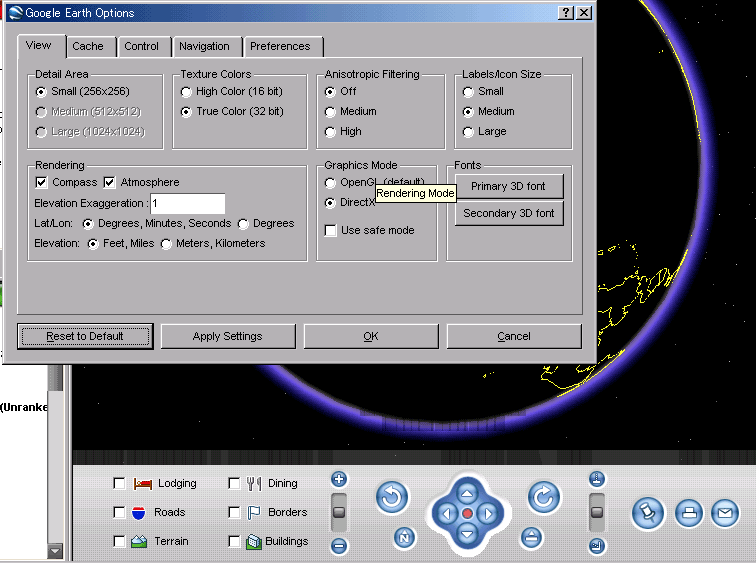Image resolution: width=756 pixels, height=563 pixels.
Task: Click the reset tilt icon
Action: click(531, 537)
